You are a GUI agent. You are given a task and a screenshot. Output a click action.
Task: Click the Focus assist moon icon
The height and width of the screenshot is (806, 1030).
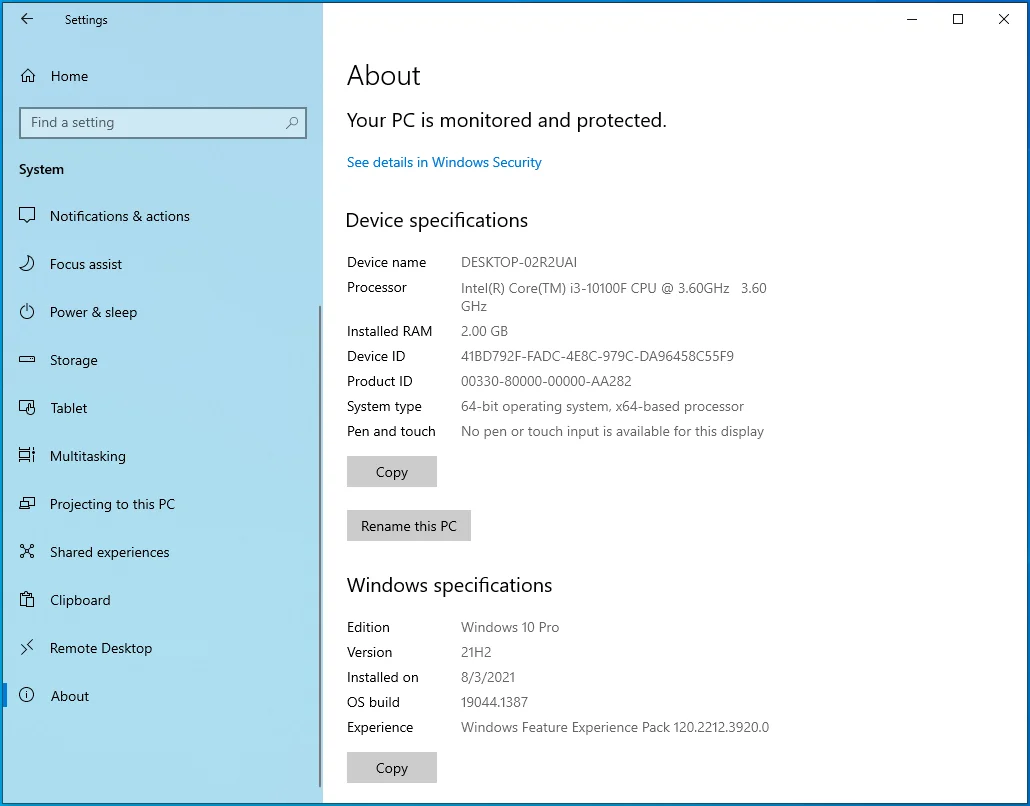tap(27, 263)
